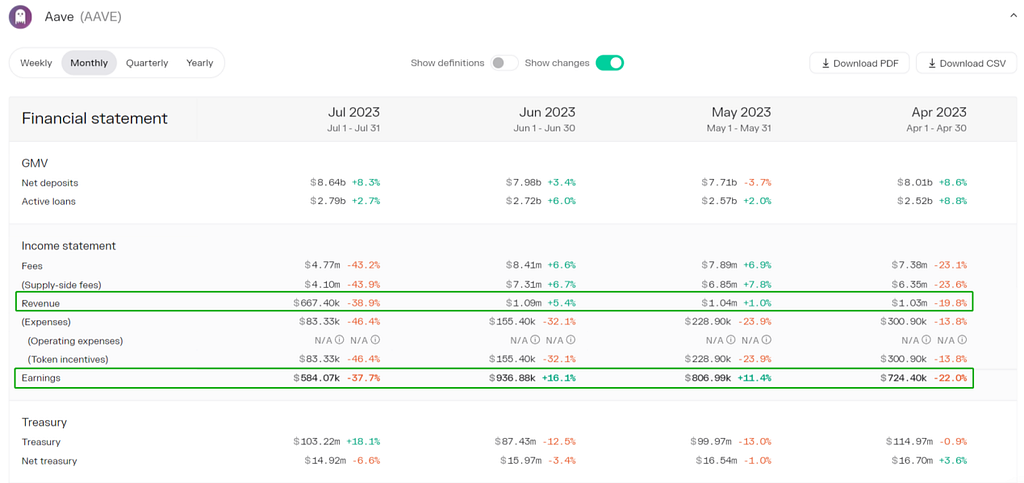Download the statement as CSV

pos(967,63)
